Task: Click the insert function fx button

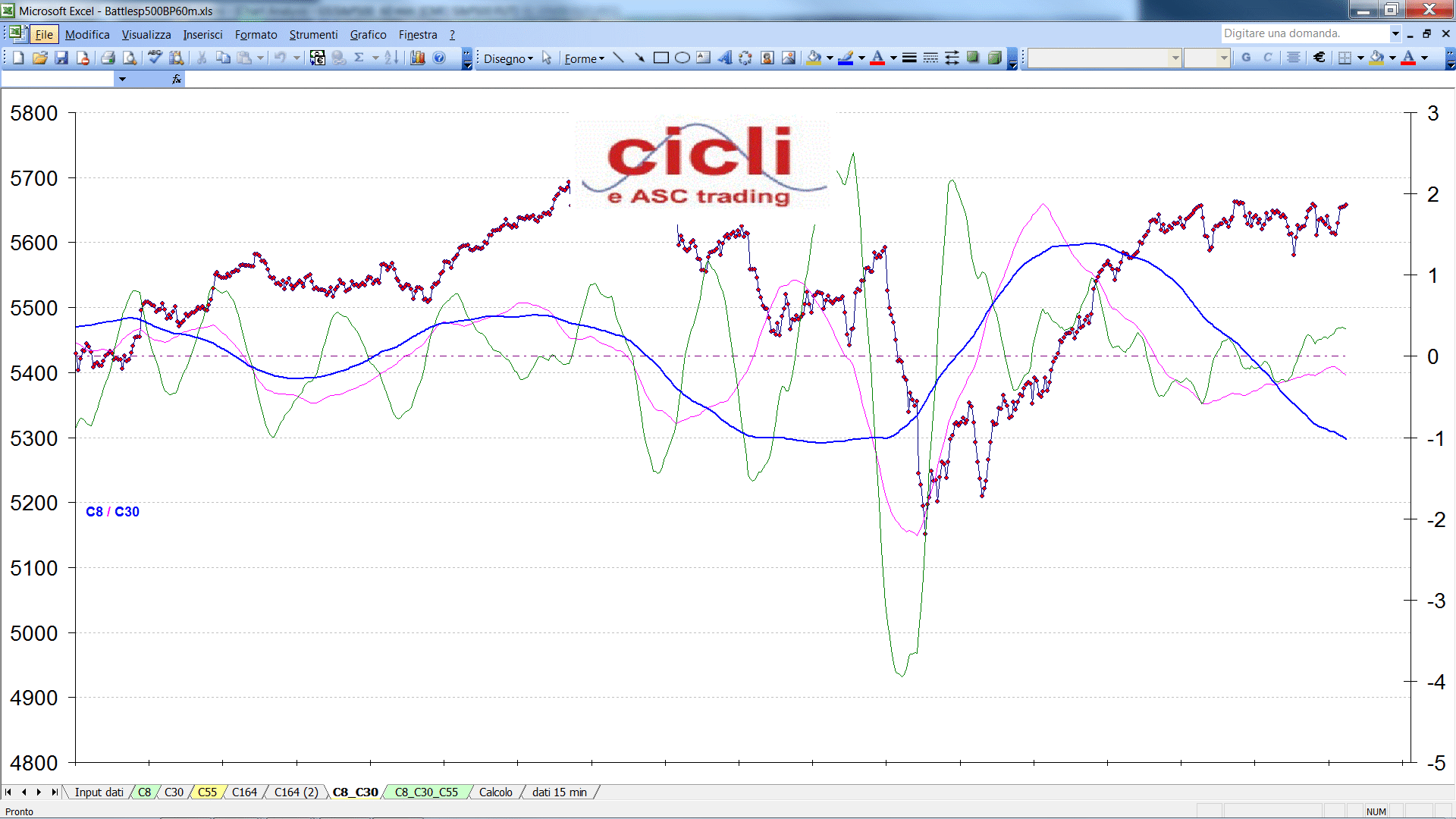Action: point(177,79)
